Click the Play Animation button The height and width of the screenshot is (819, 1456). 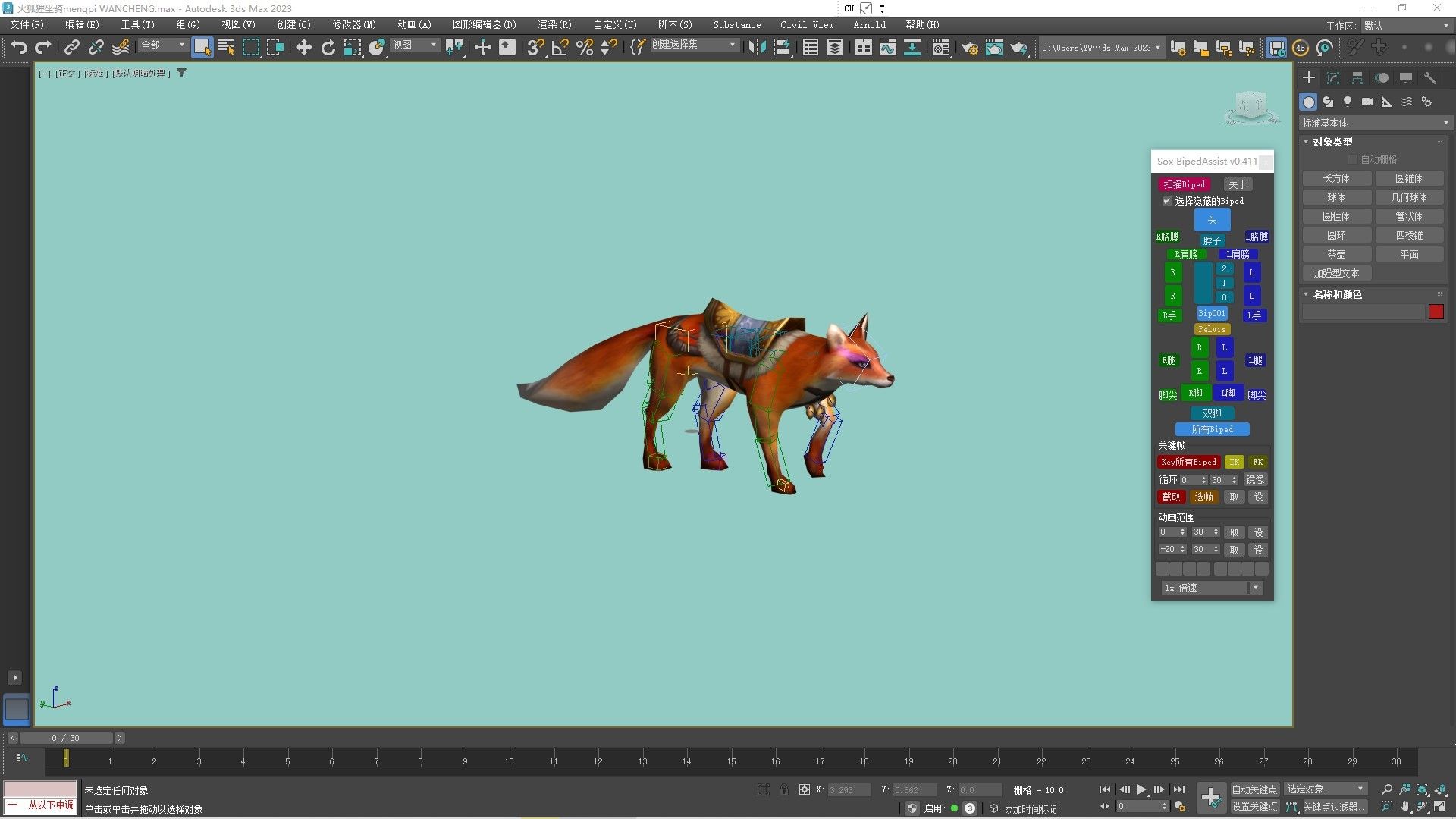coord(1141,789)
